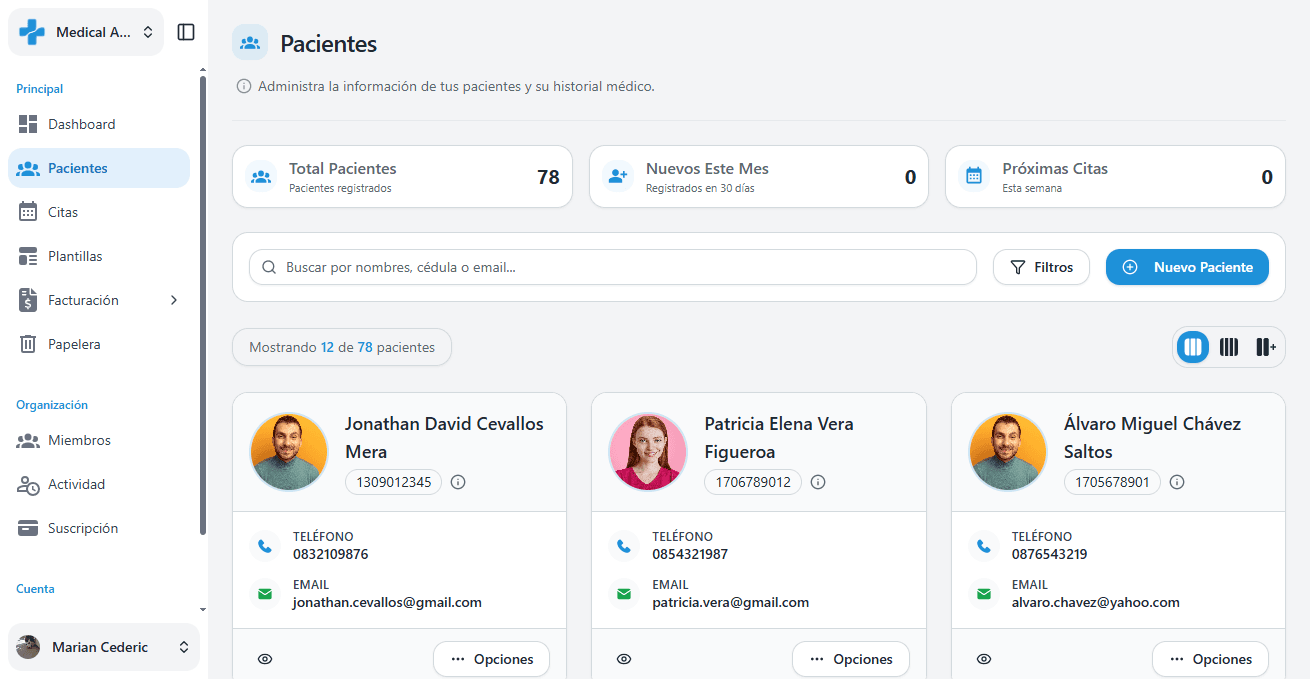Select Pacientes in the sidebar
Viewport: 1310px width, 679px height.
[x=99, y=168]
